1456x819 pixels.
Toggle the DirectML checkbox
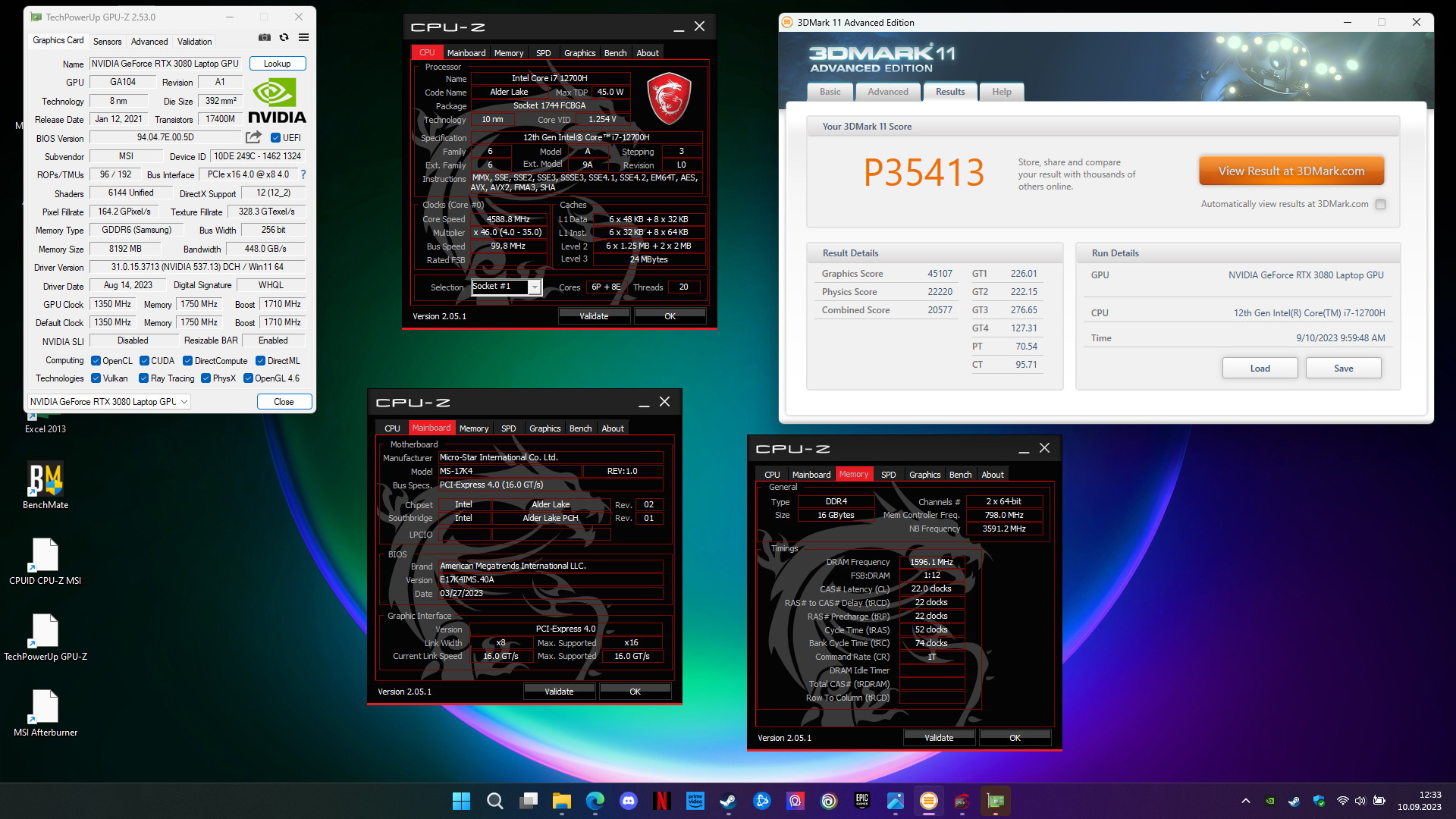click(260, 361)
